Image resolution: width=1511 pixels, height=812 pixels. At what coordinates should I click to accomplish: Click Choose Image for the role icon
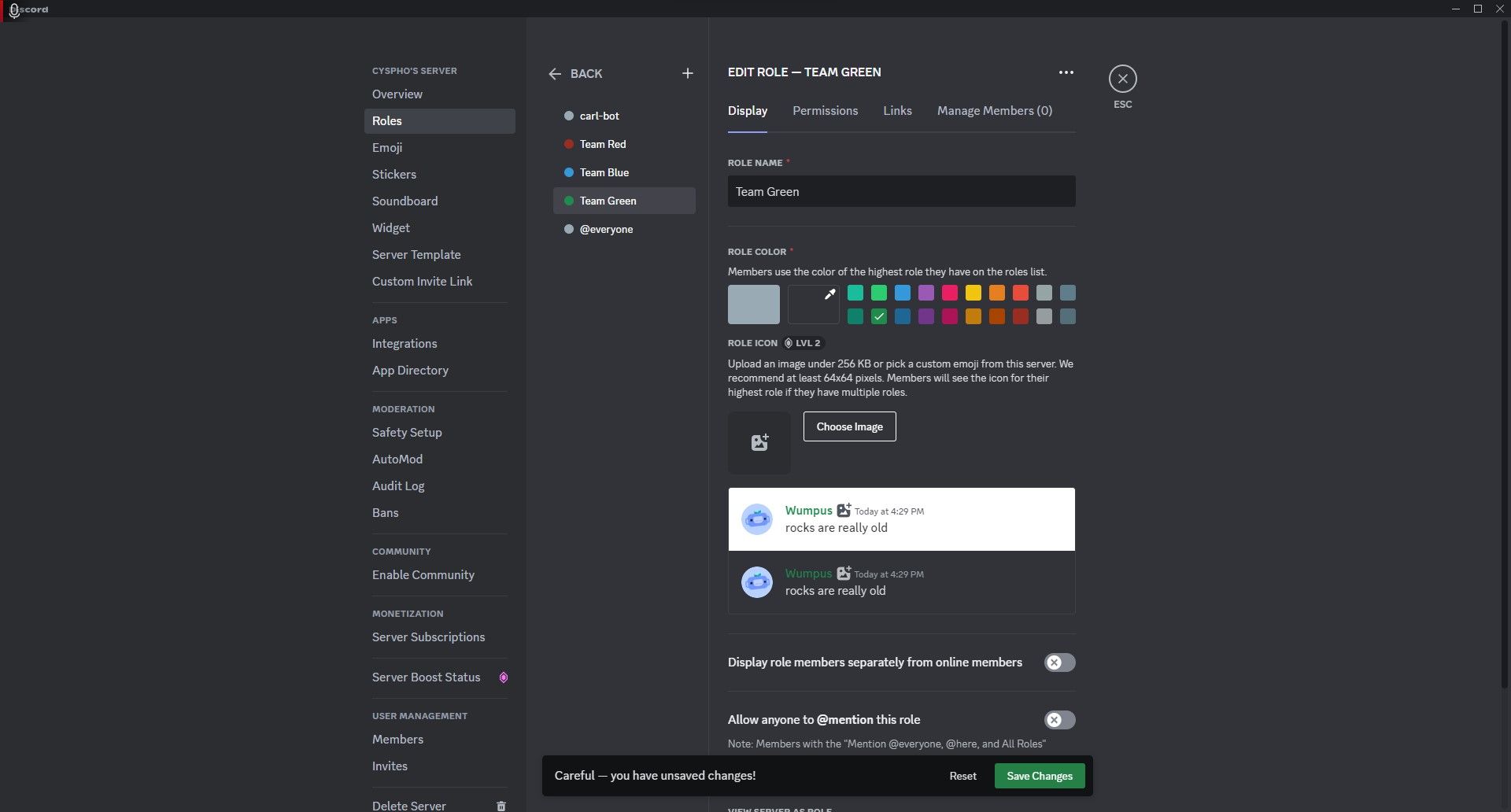pyautogui.click(x=849, y=426)
